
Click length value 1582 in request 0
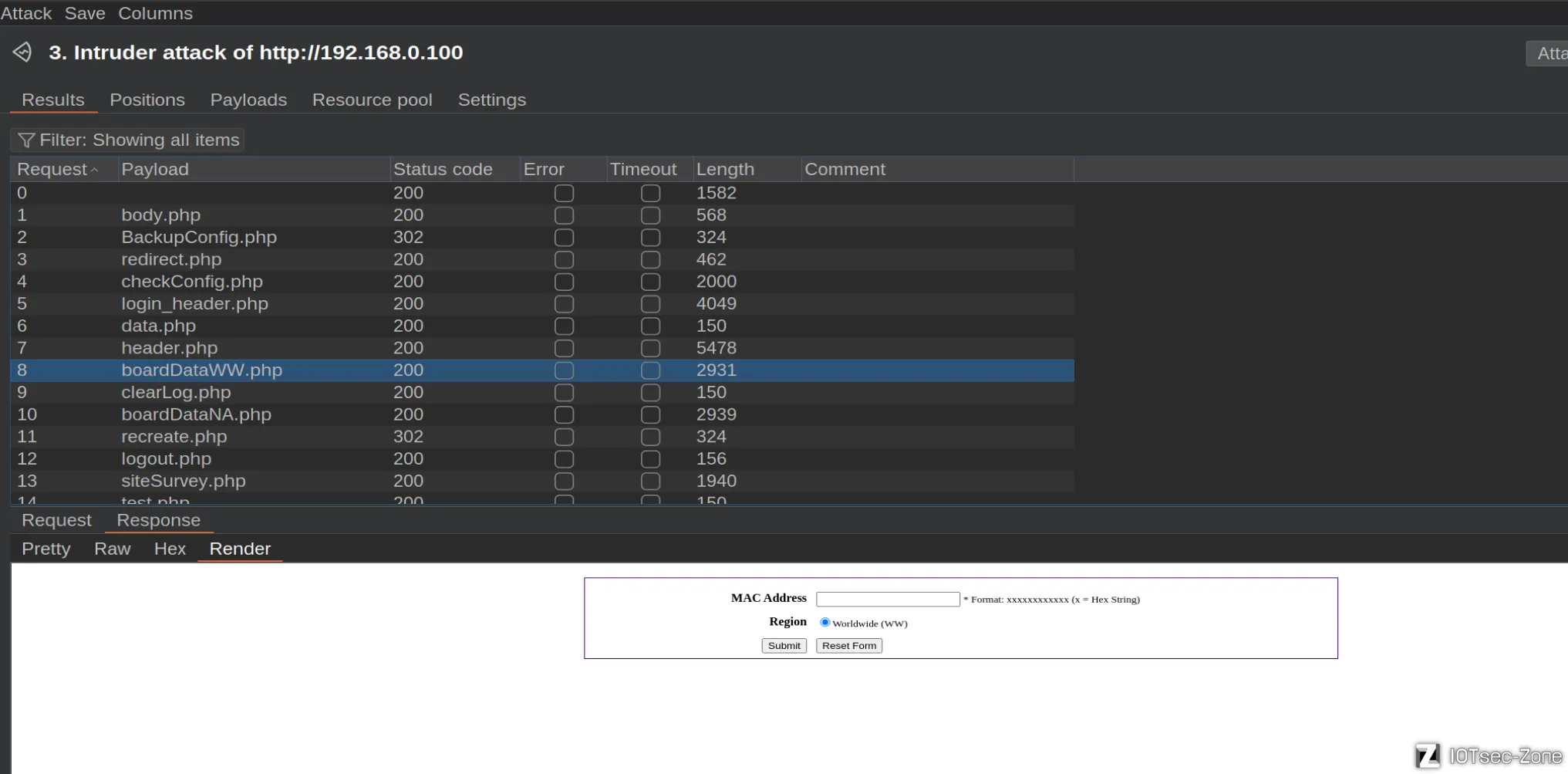(716, 193)
